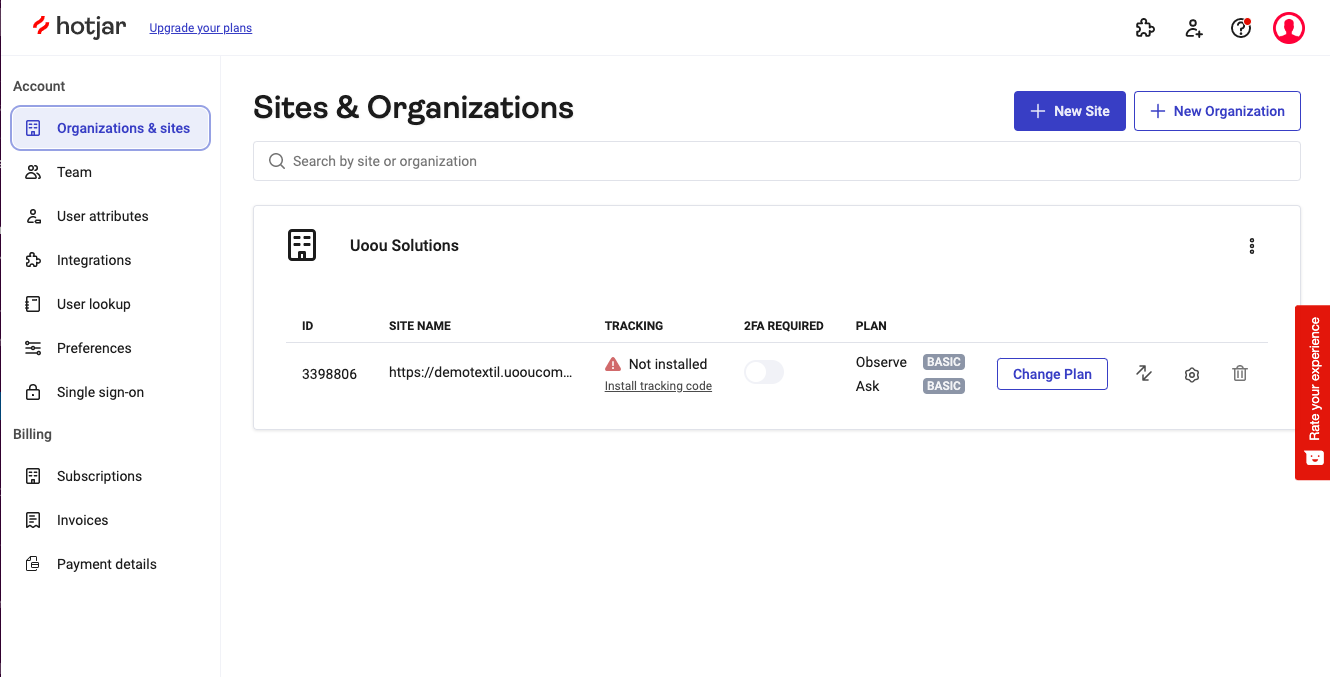Click the search magnifier icon
Image resolution: width=1330 pixels, height=677 pixels.
[x=277, y=161]
